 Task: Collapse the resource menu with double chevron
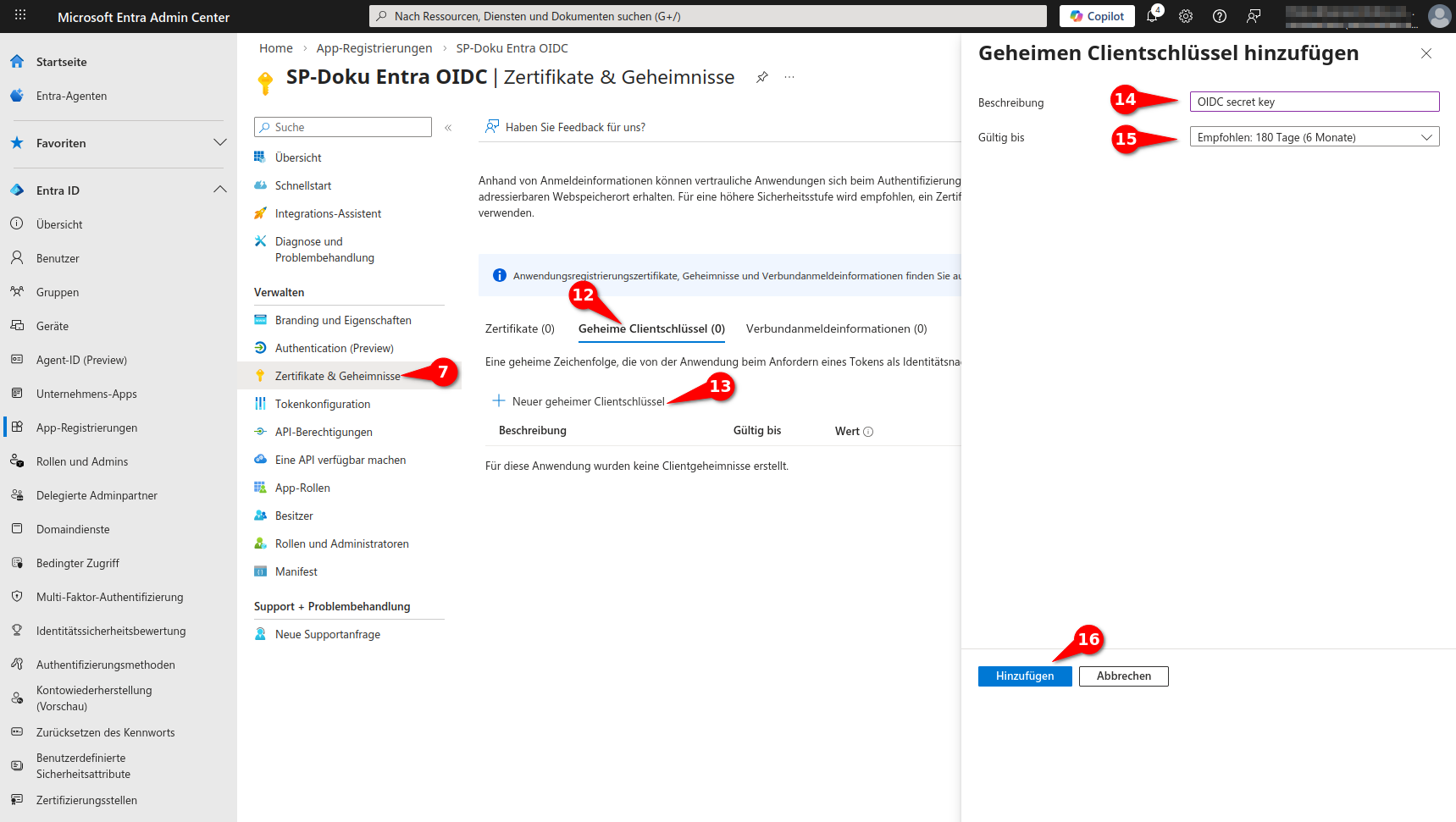[x=448, y=128]
